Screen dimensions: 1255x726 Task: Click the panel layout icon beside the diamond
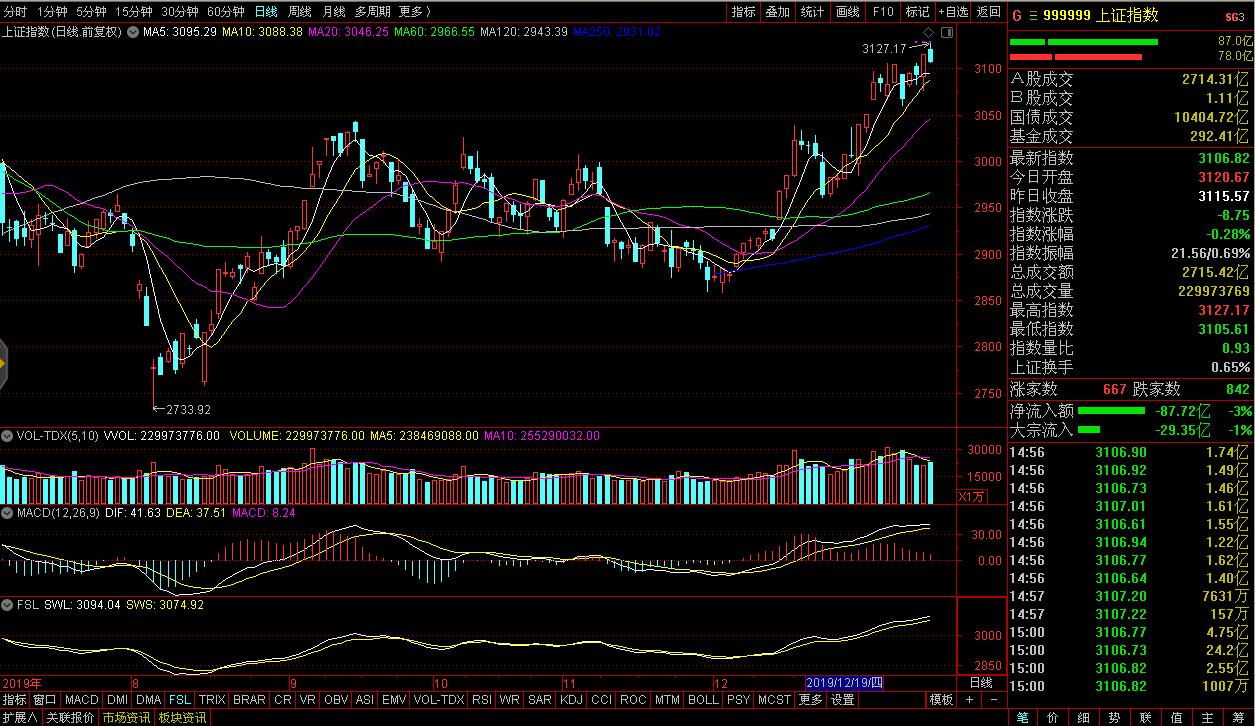pos(946,32)
